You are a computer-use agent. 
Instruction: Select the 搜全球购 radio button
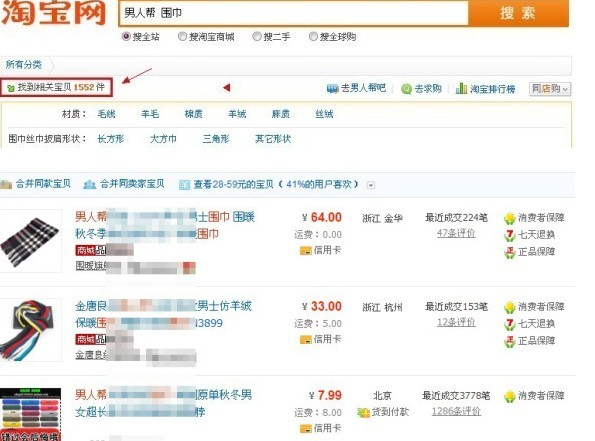[x=313, y=36]
